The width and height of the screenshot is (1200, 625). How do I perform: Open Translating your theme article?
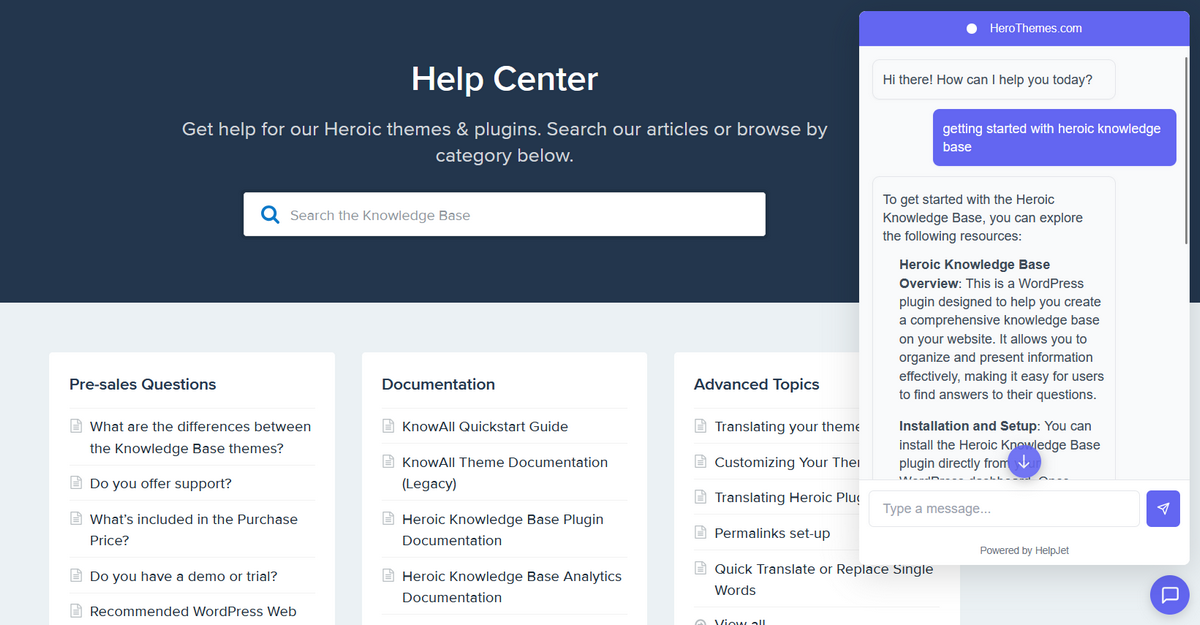point(787,426)
